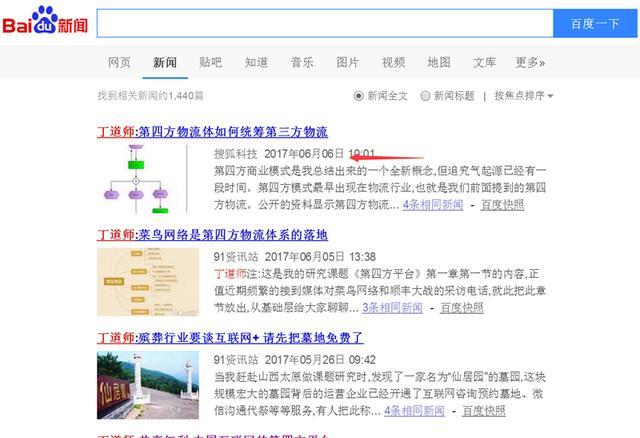Click the Baidu 新闻 logo
This screenshot has width=640, height=438.
coord(45,21)
